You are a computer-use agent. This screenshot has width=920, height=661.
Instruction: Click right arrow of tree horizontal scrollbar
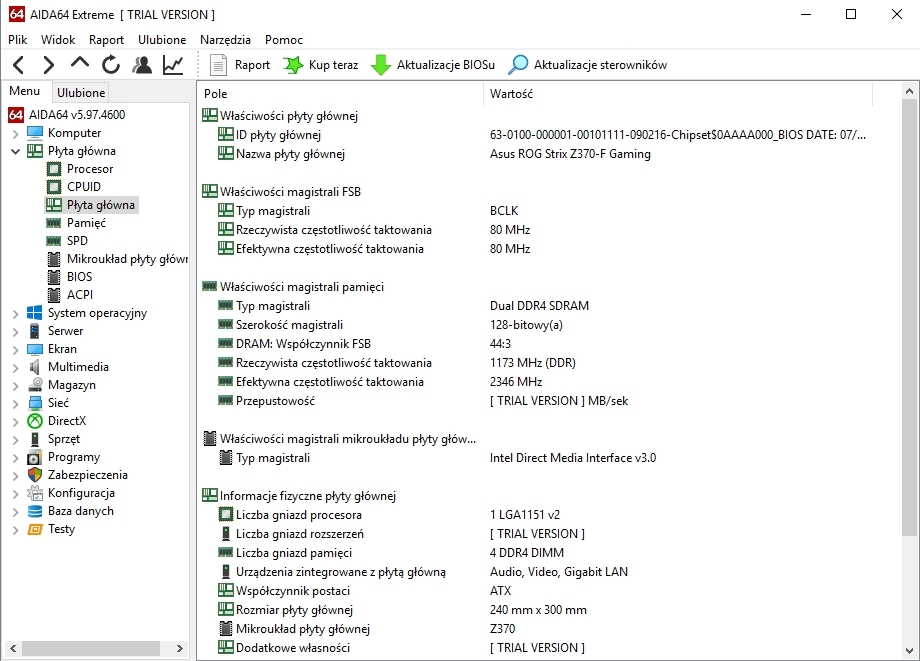[180, 648]
